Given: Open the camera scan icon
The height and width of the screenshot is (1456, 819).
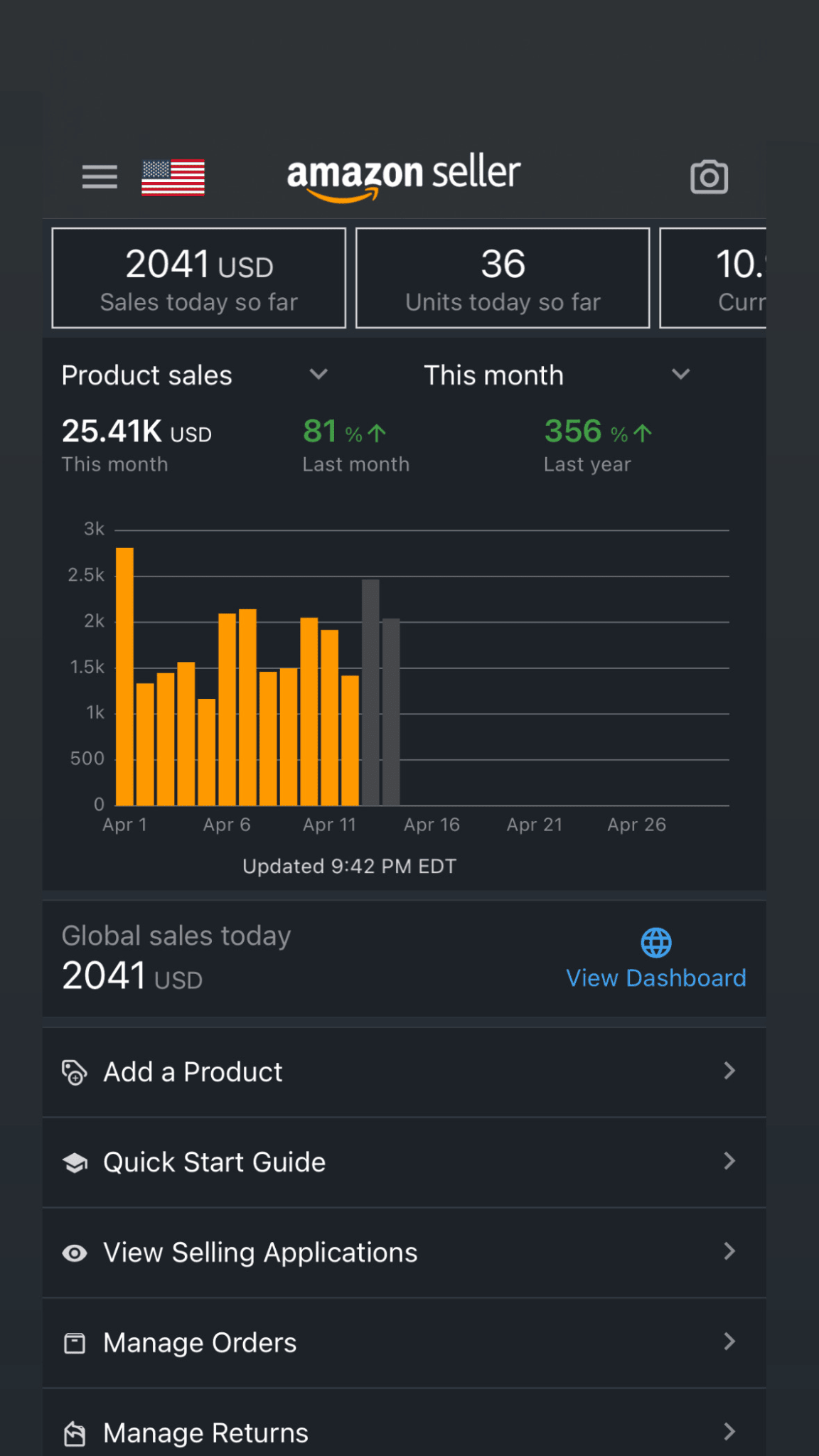Looking at the screenshot, I should [x=709, y=177].
